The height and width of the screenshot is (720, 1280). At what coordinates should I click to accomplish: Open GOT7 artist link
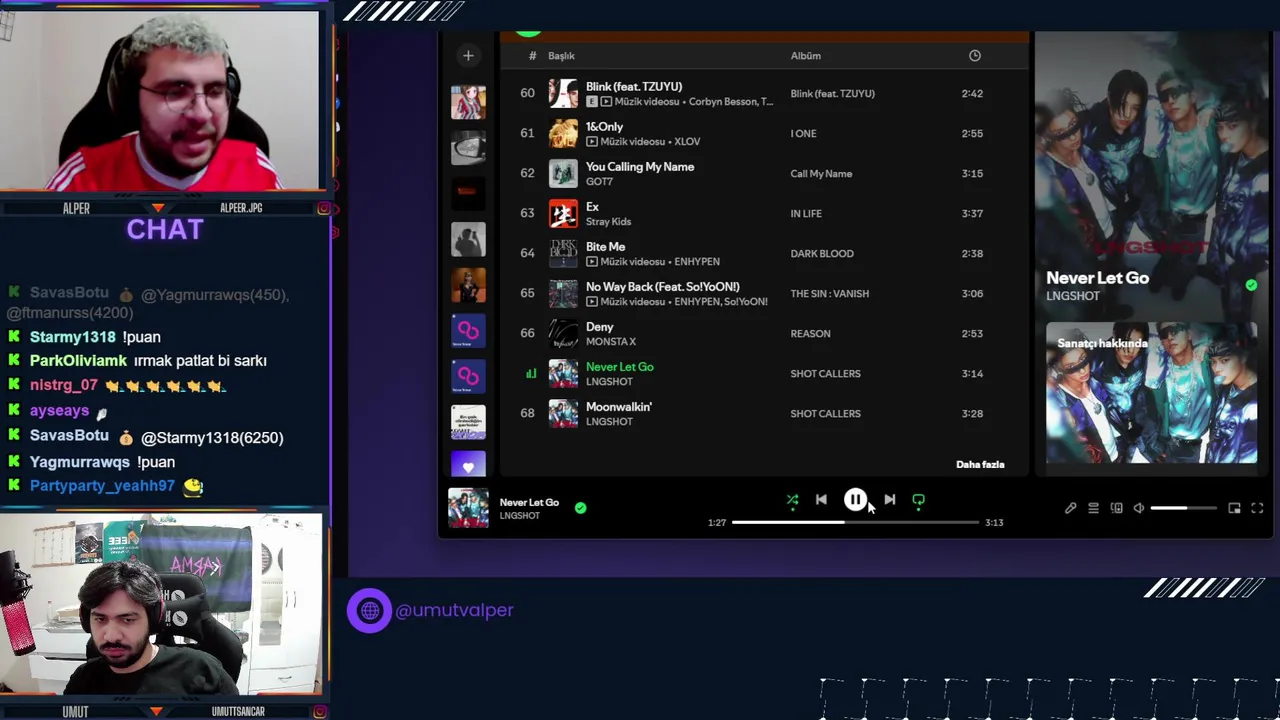pyautogui.click(x=599, y=182)
